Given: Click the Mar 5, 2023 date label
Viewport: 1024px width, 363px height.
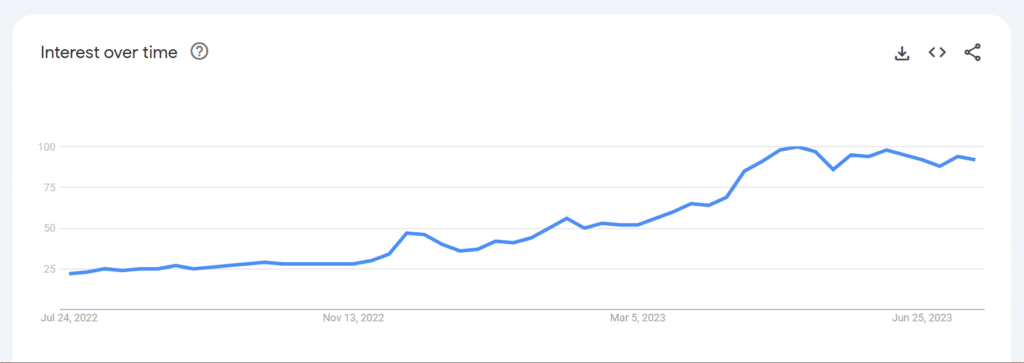Looking at the screenshot, I should point(638,318).
